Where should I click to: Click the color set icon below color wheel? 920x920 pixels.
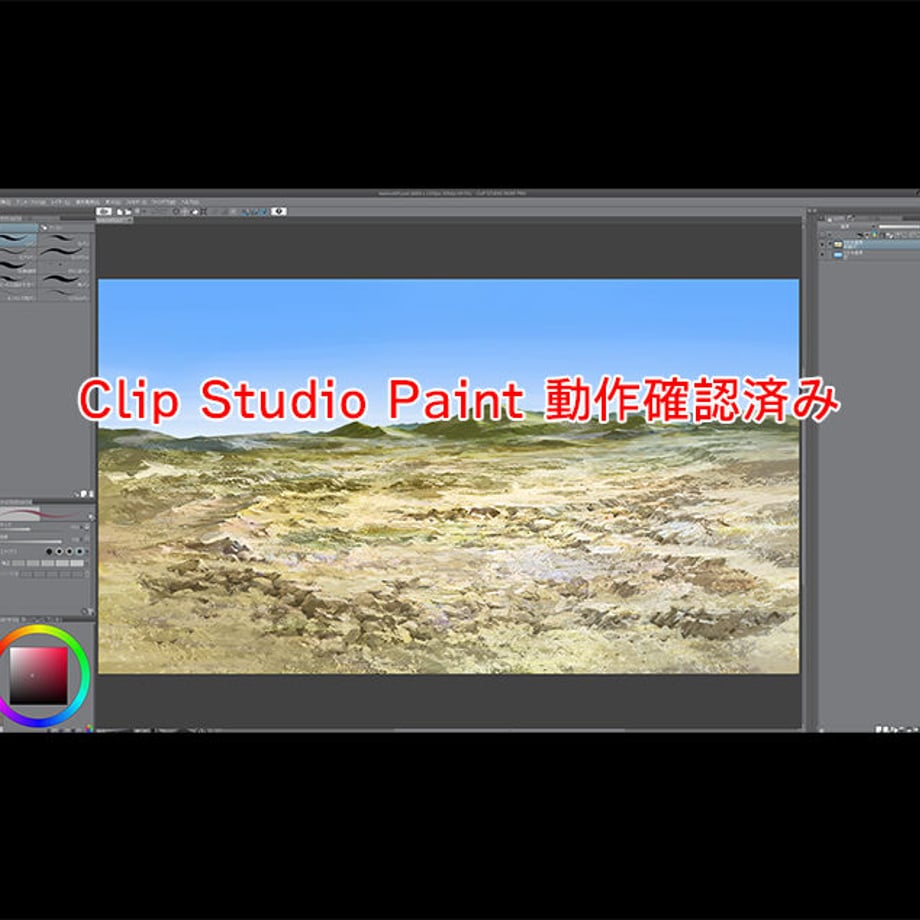point(89,728)
